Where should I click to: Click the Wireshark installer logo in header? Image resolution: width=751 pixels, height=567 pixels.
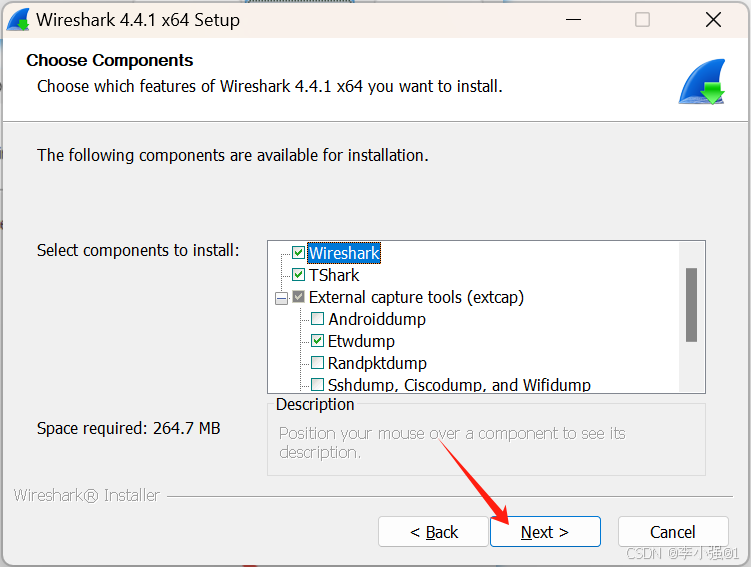pos(702,82)
